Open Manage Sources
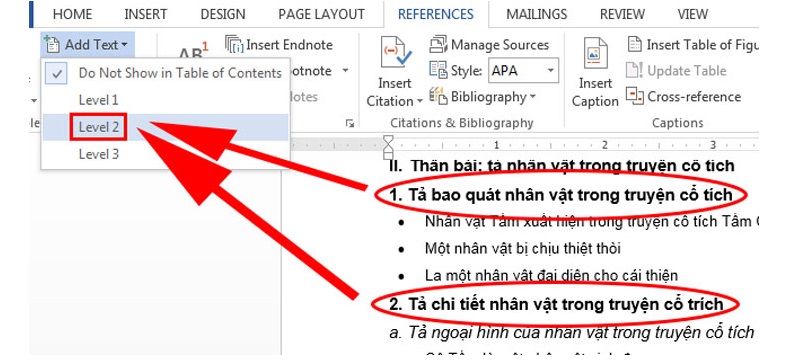Image resolution: width=800 pixels, height=361 pixels. (489, 45)
